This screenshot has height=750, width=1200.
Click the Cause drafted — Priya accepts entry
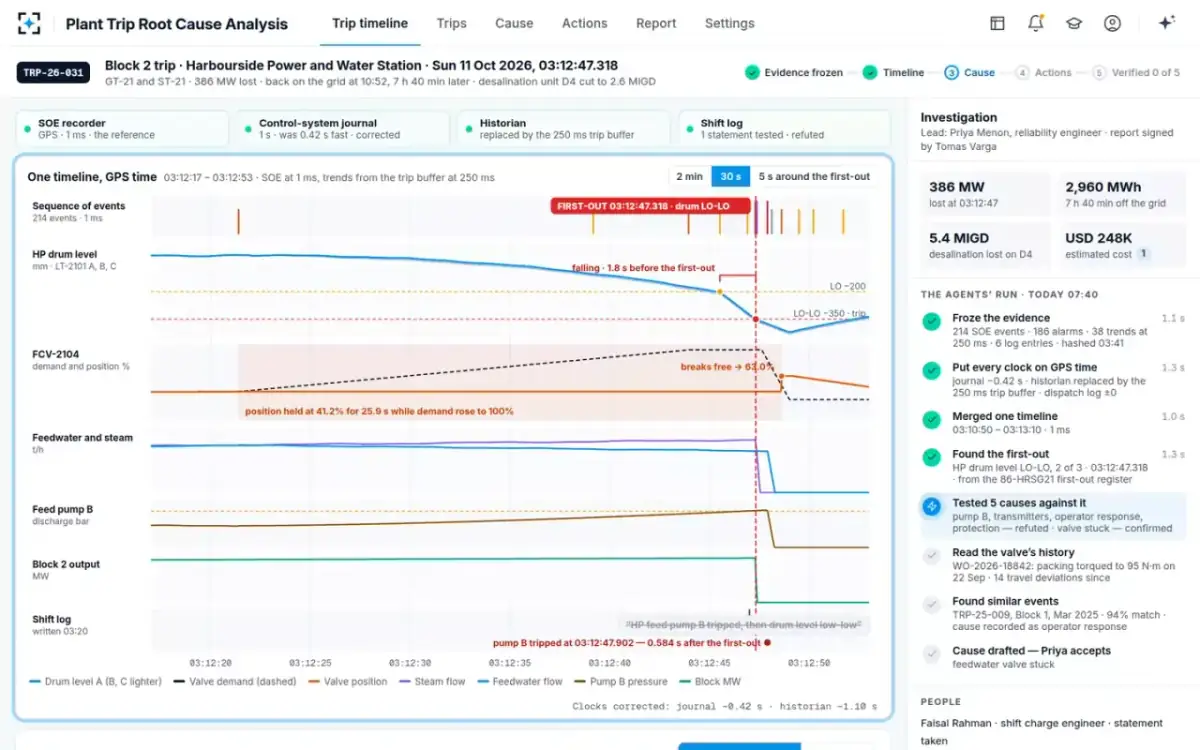pos(1054,657)
